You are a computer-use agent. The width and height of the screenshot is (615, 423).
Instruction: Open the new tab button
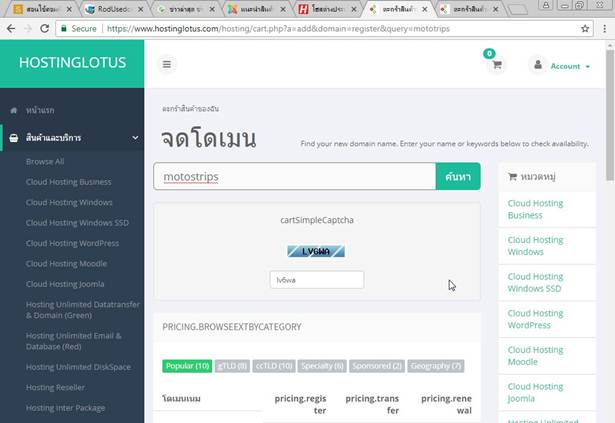click(517, 9)
